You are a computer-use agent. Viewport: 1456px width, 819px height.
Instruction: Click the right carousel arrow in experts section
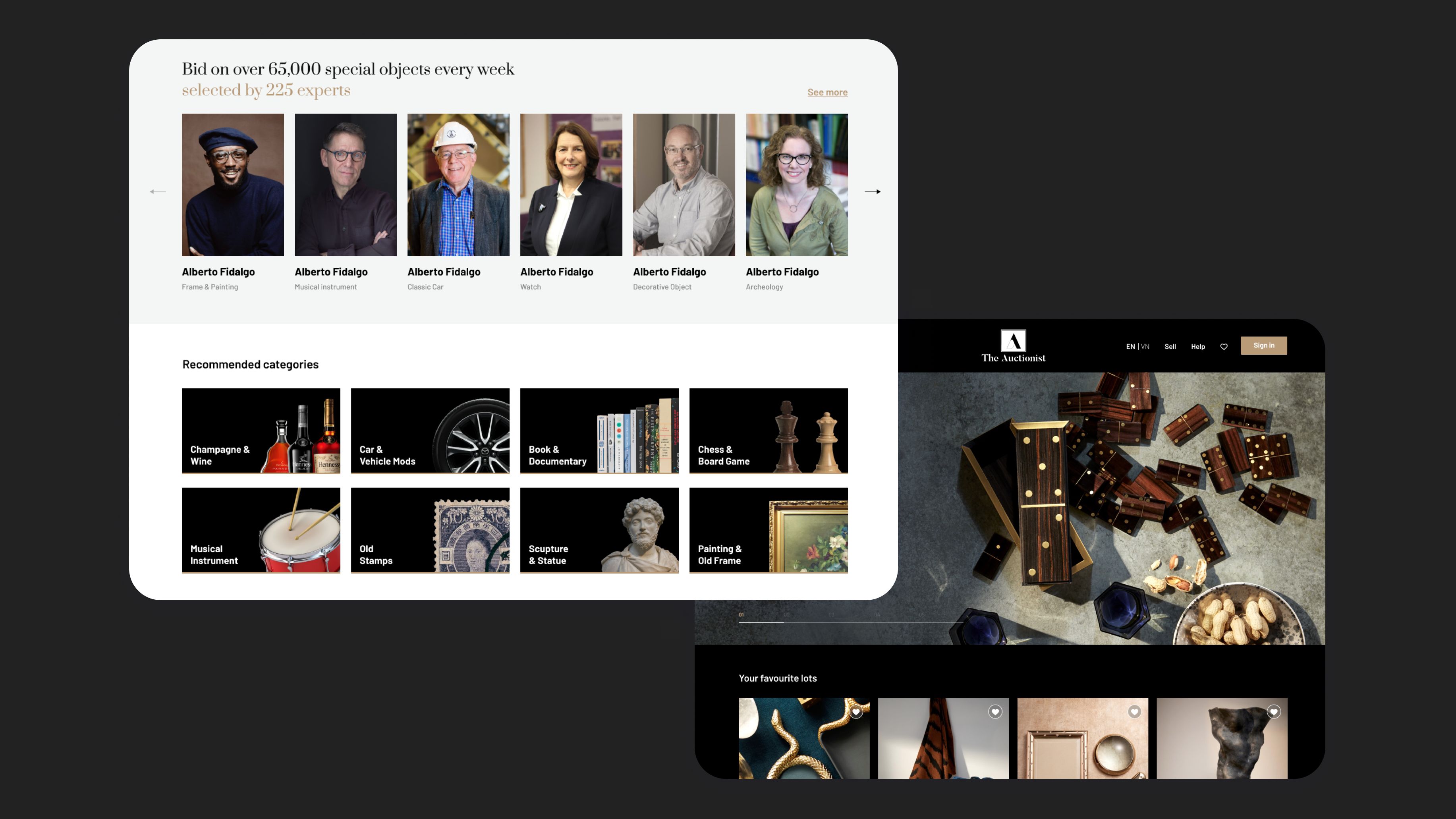click(872, 191)
